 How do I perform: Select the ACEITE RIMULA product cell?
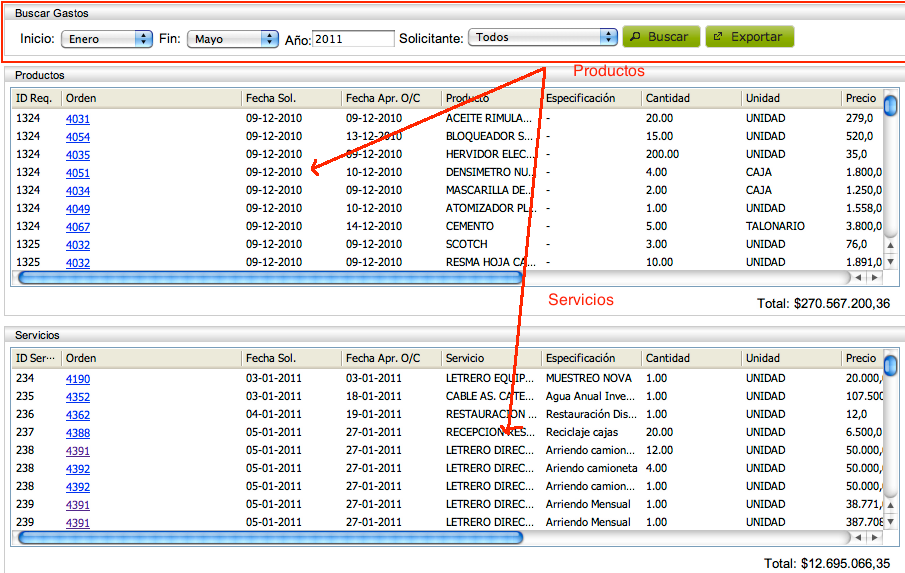pyautogui.click(x=489, y=118)
